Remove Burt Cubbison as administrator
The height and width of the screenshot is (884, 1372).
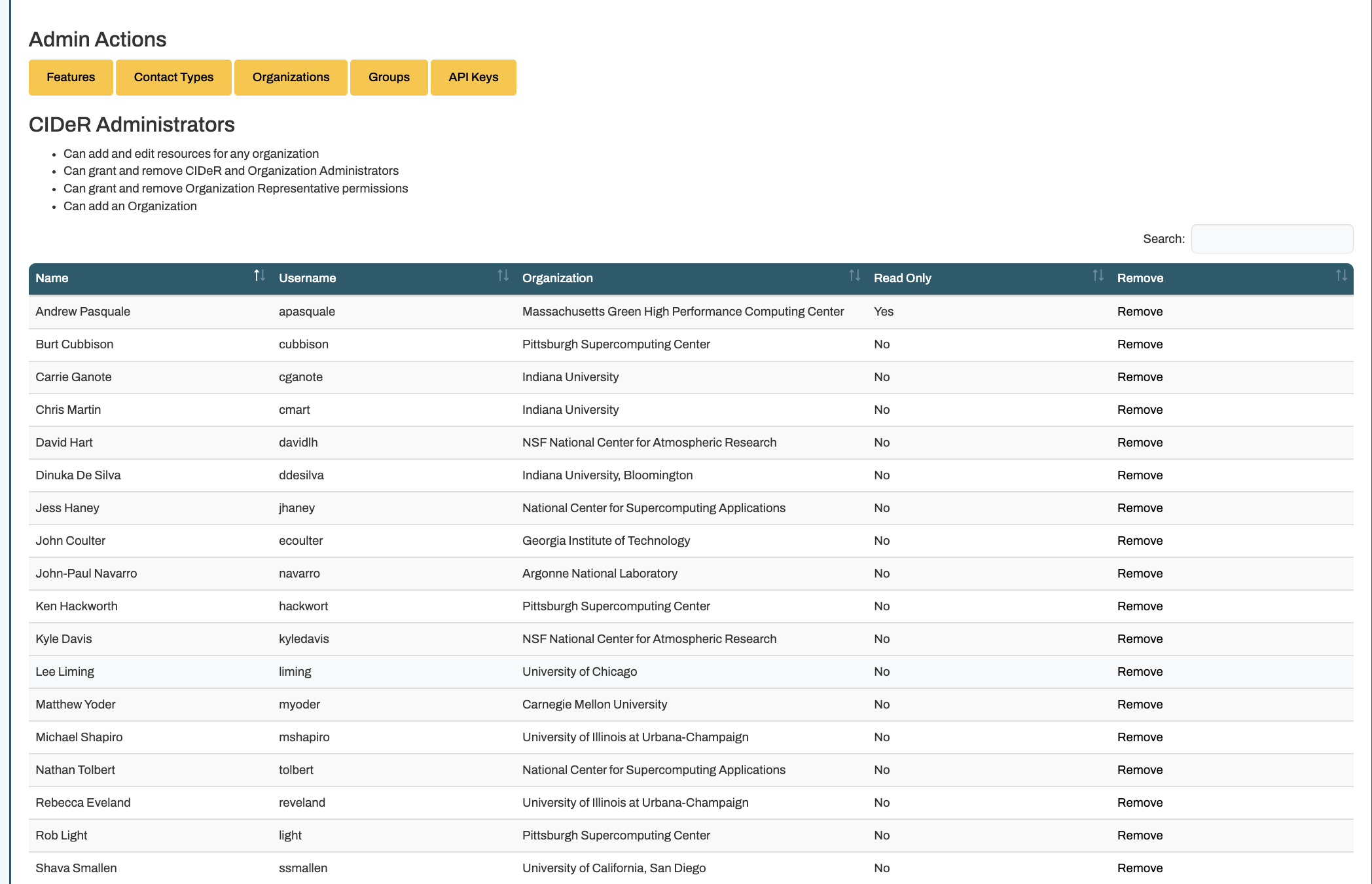(x=1140, y=344)
